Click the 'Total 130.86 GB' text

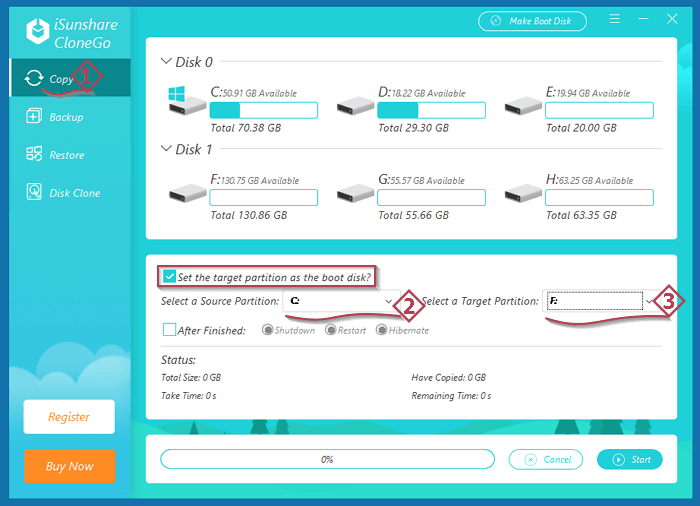tap(249, 215)
